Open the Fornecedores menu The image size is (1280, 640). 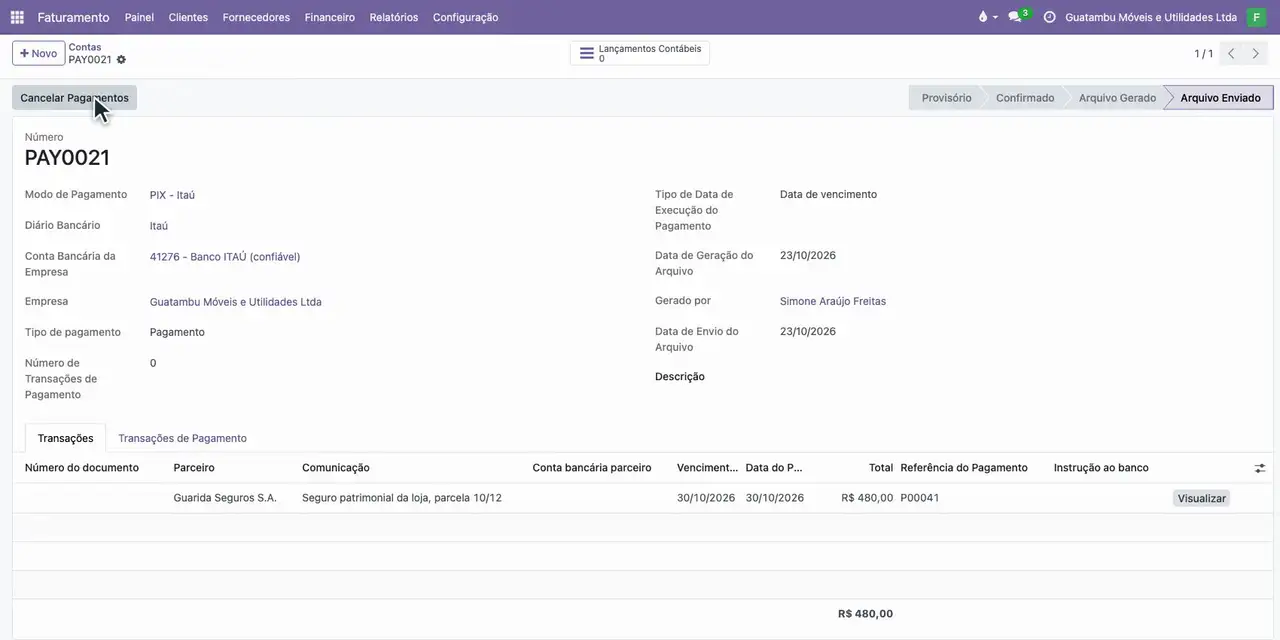pyautogui.click(x=256, y=17)
